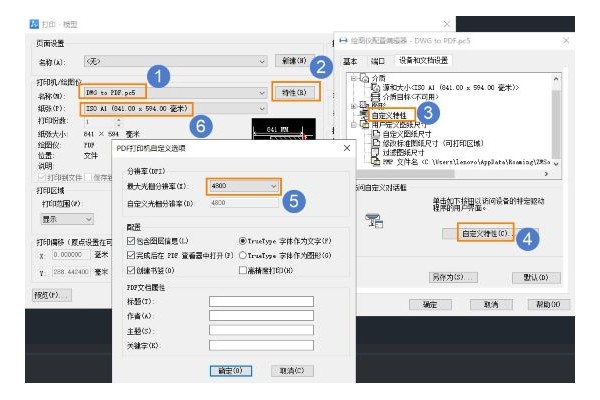This screenshot has height=400, width=600.
Task: Click 确定 in plotter configuration editor
Action: [430, 304]
